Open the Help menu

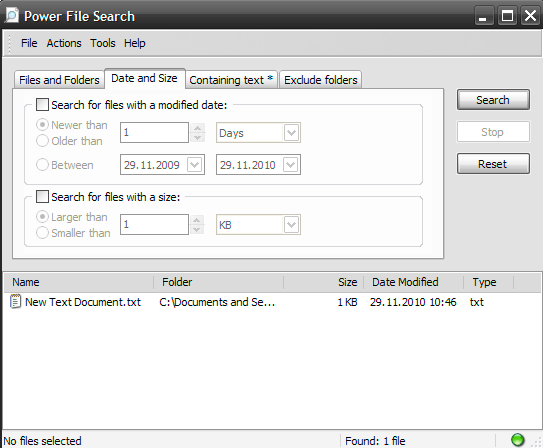pos(135,43)
